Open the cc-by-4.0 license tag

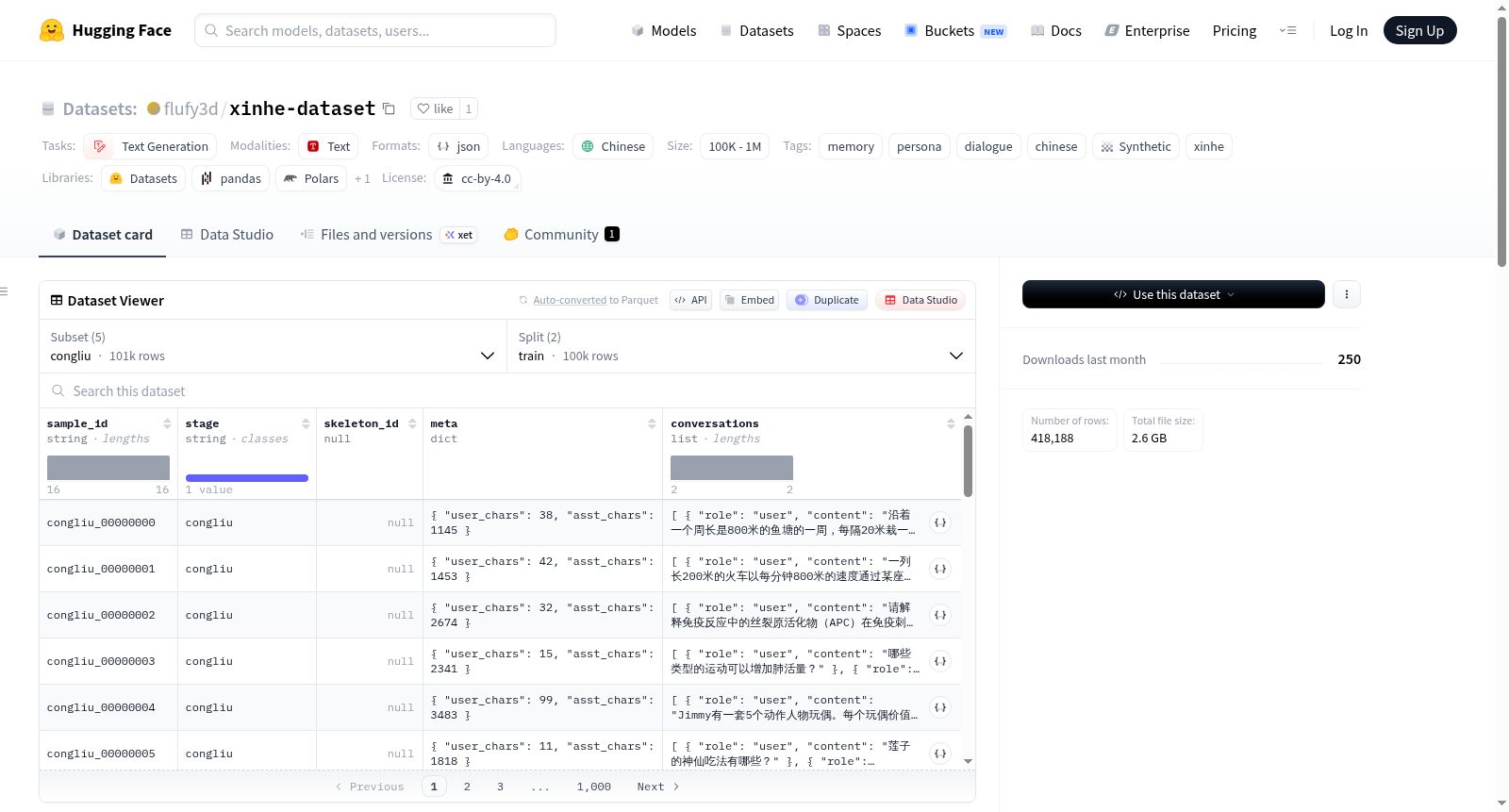tap(477, 178)
